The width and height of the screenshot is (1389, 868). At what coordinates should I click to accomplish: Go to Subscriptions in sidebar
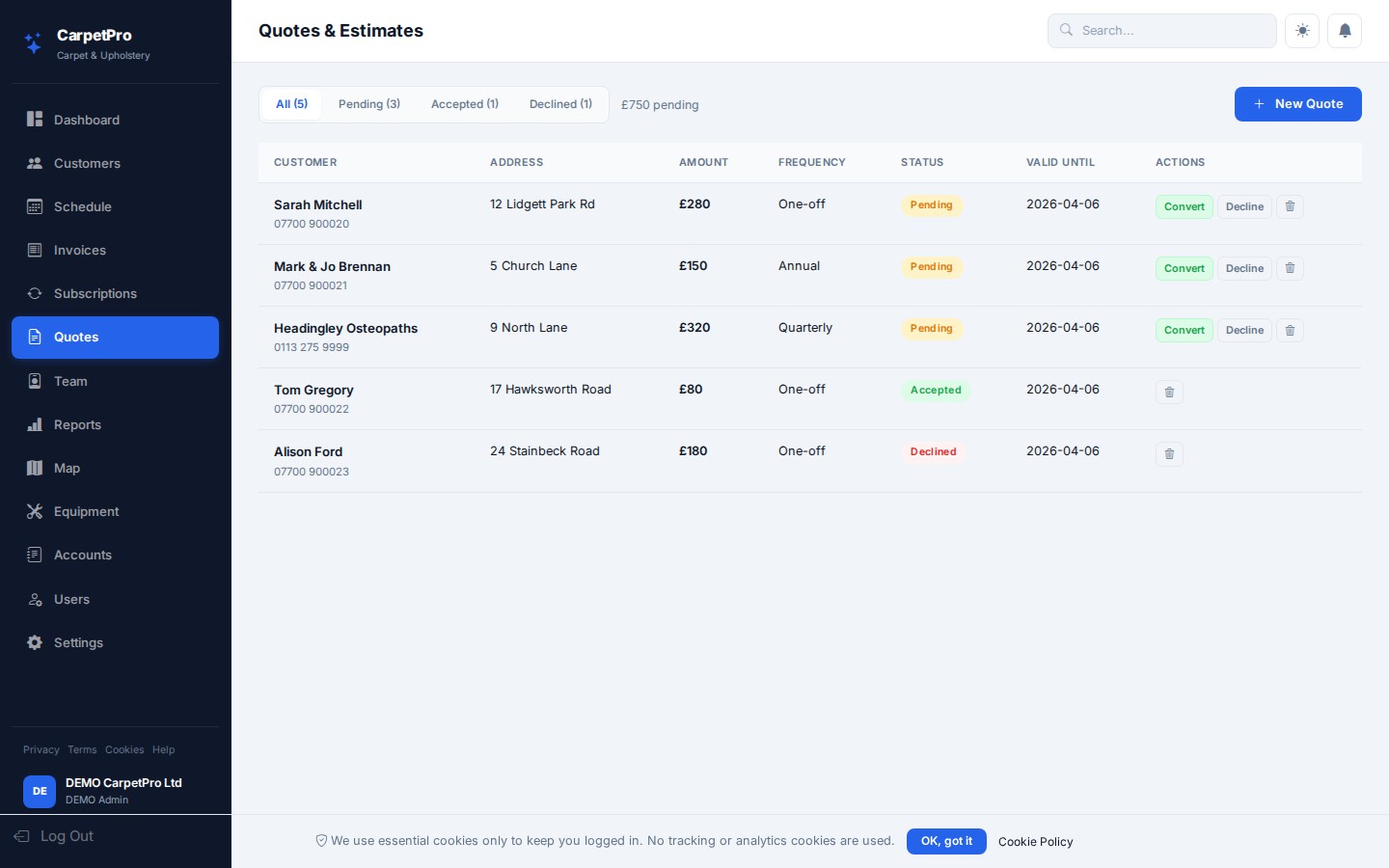click(x=95, y=293)
